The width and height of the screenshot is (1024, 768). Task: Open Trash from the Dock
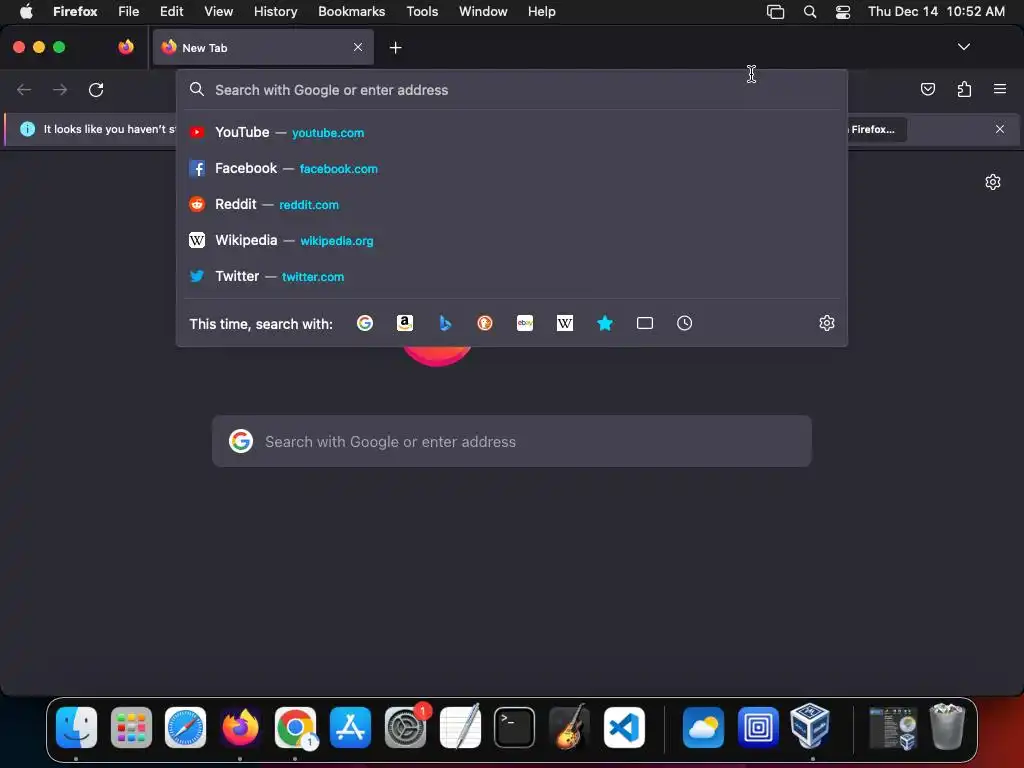pyautogui.click(x=947, y=726)
